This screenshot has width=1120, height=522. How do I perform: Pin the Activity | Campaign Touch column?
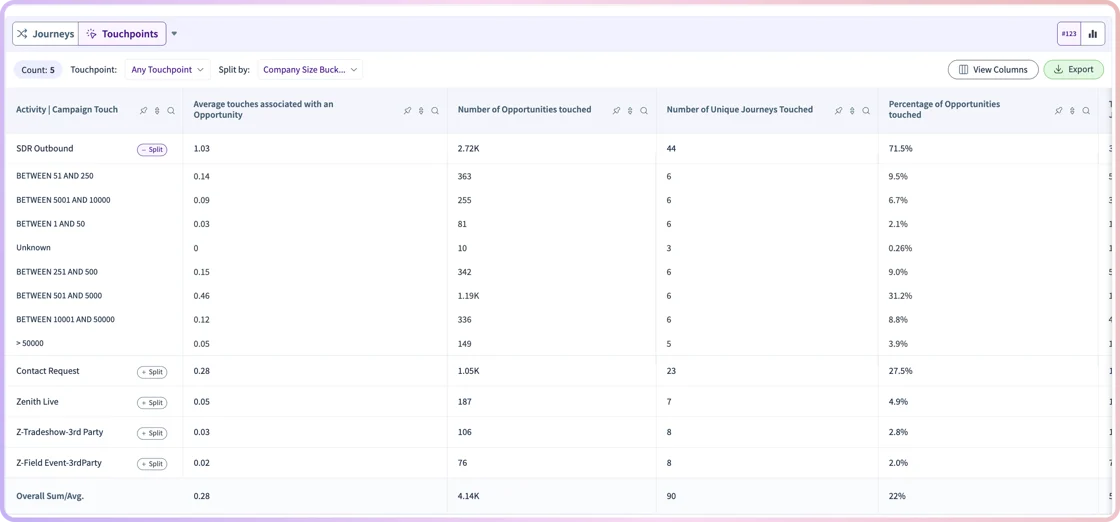[144, 111]
